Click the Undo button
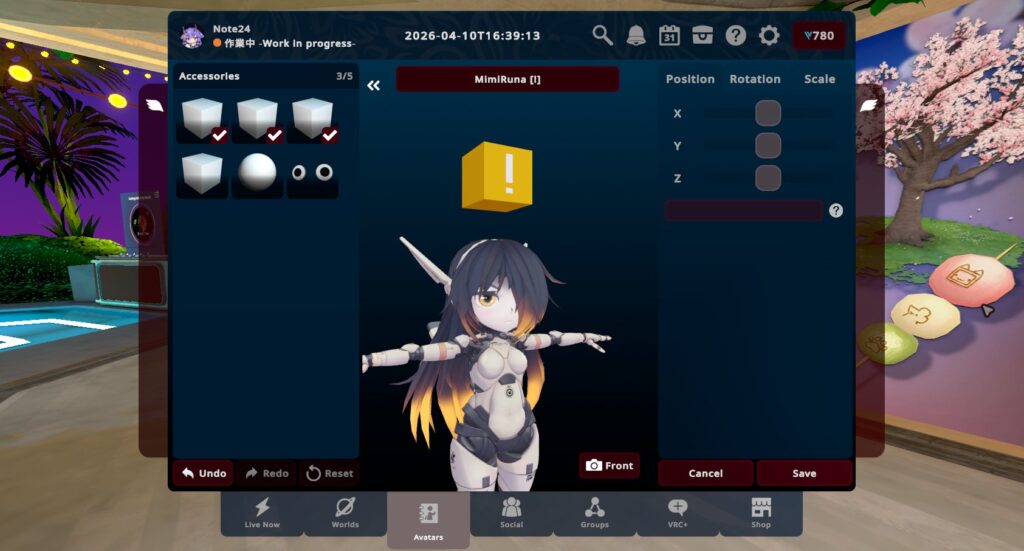The image size is (1024, 551). pos(202,473)
